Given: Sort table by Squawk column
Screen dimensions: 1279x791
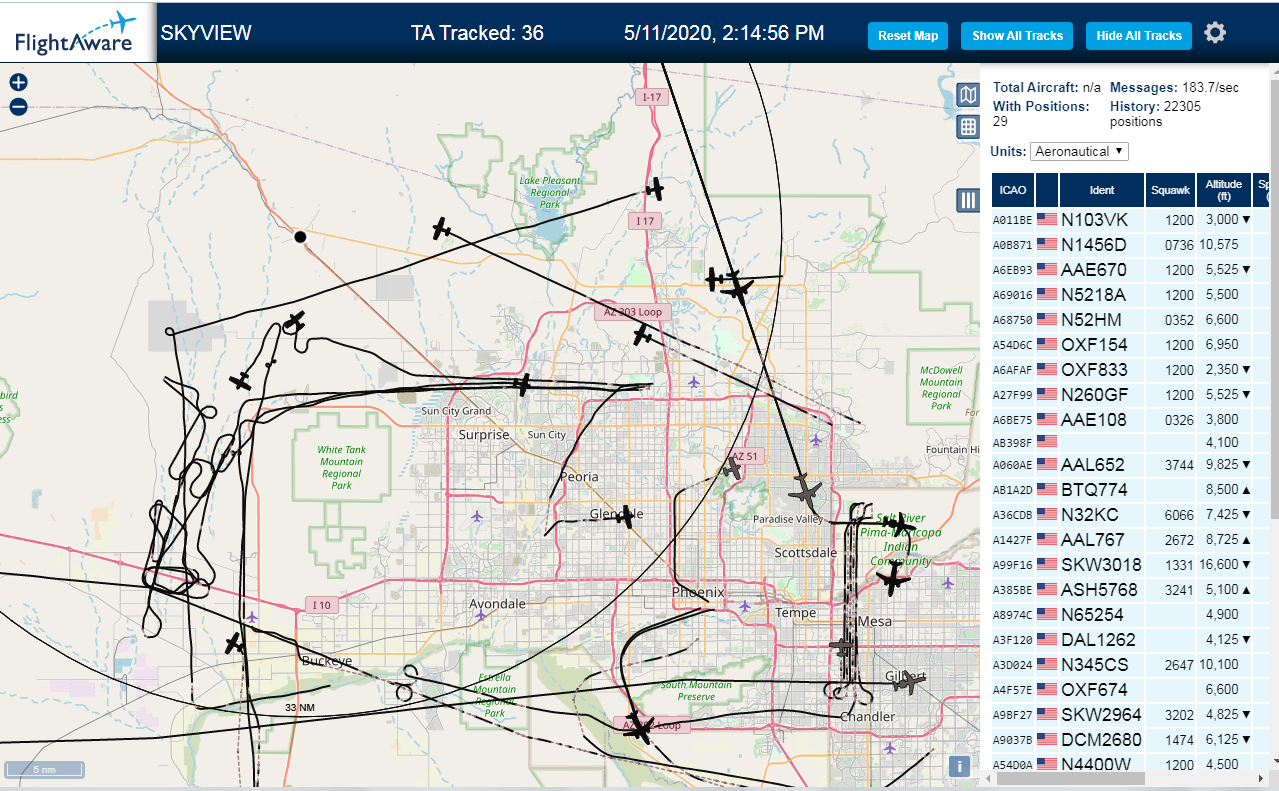Looking at the screenshot, I should pos(1170,190).
